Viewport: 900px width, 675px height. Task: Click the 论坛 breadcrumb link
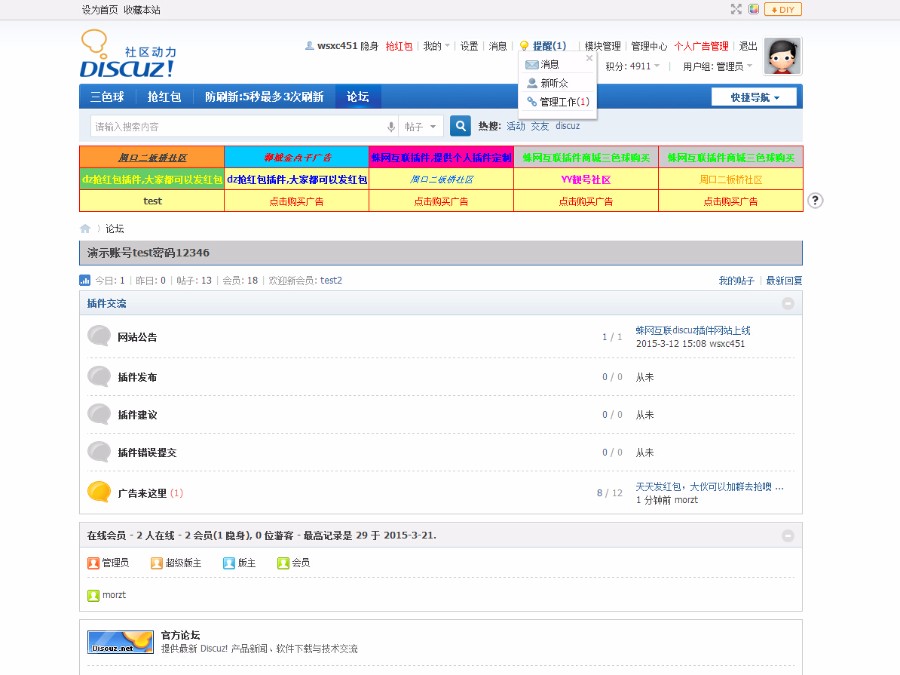(x=114, y=228)
